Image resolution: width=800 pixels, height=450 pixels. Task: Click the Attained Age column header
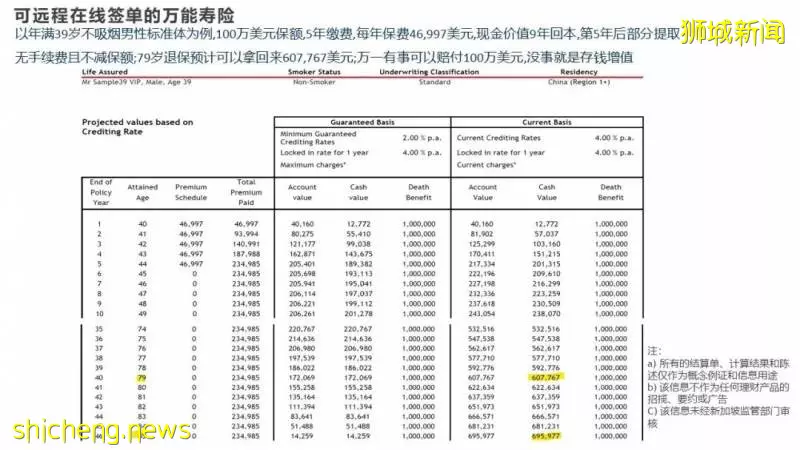click(x=142, y=192)
